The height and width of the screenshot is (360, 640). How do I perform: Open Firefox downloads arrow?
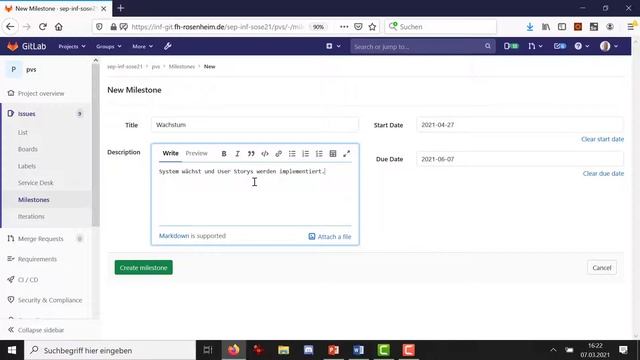pos(529,27)
